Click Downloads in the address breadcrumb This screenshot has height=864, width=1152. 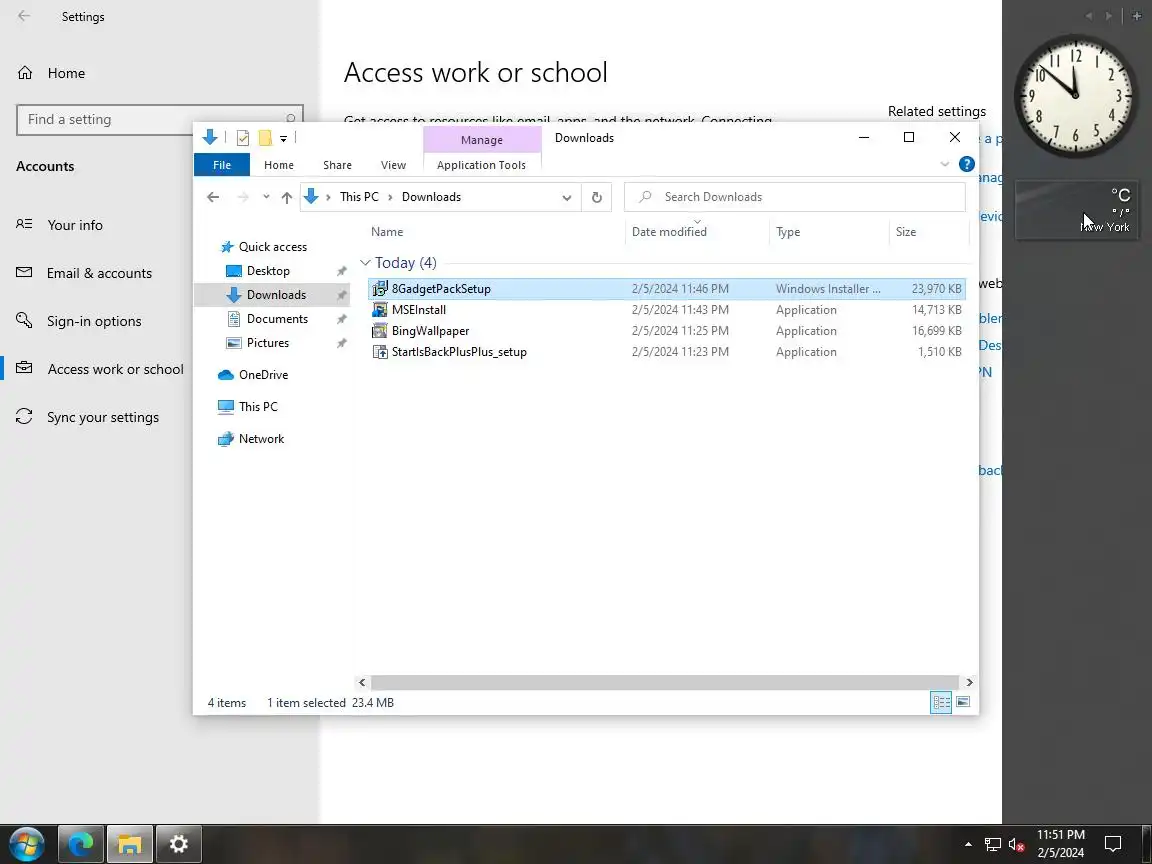tap(431, 197)
